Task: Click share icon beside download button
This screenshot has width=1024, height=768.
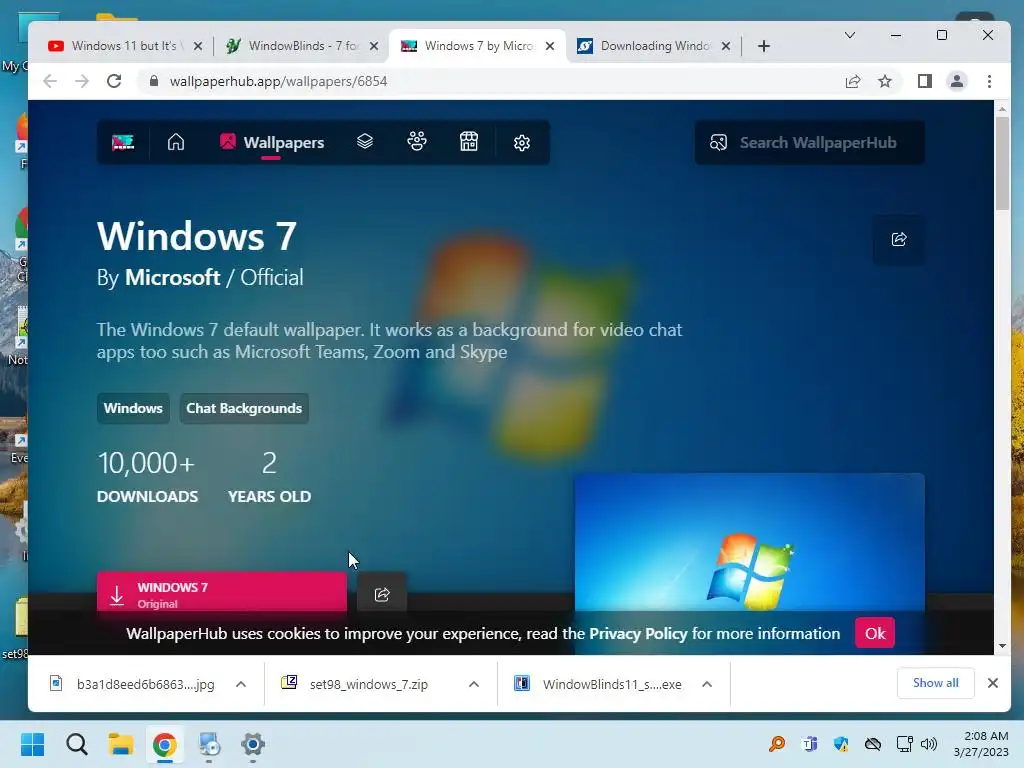Action: tap(382, 594)
